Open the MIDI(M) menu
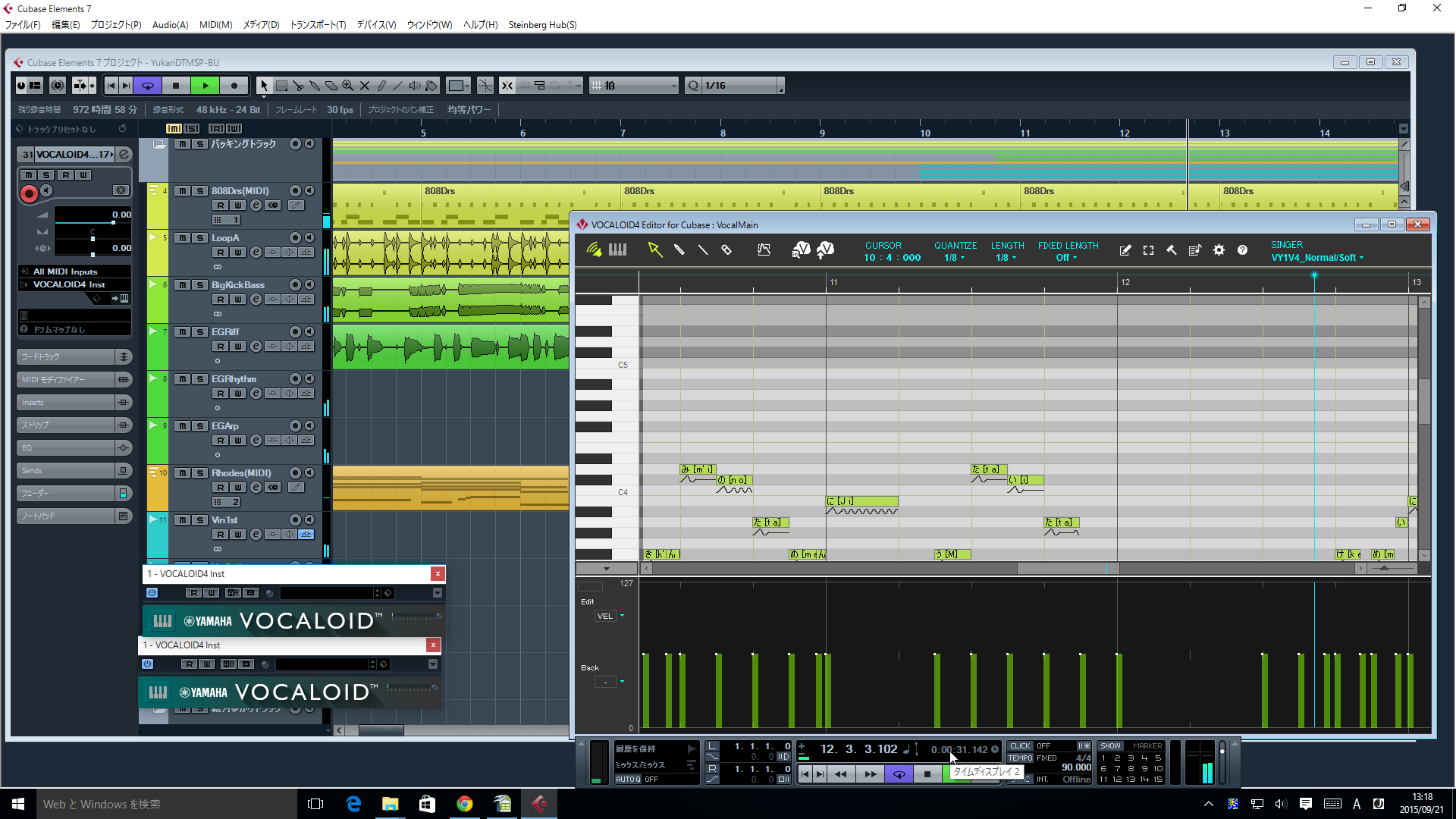Screen dimensions: 1456x819 tap(215, 25)
